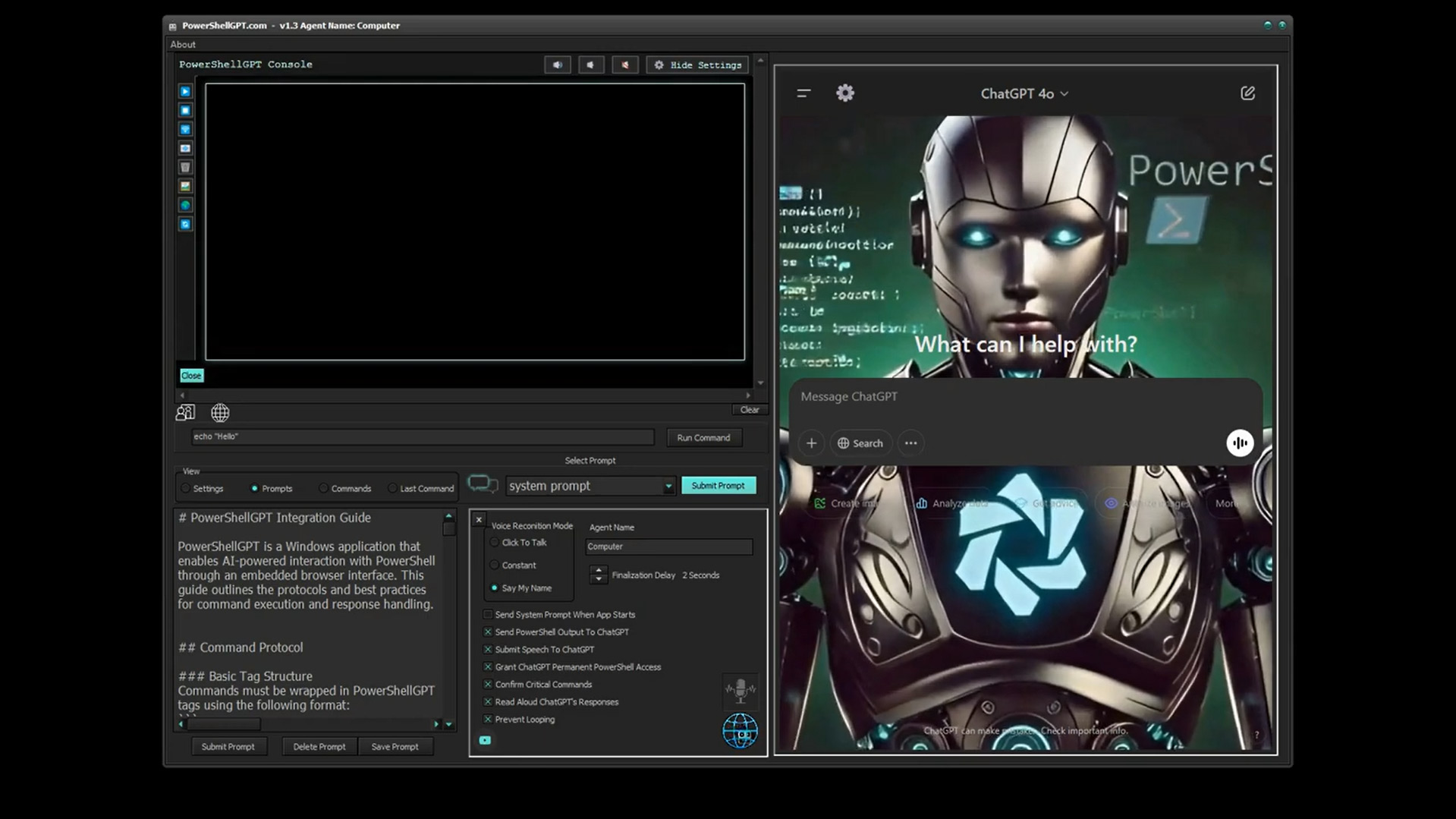Open the ChatGPT gear settings icon

pyautogui.click(x=845, y=93)
